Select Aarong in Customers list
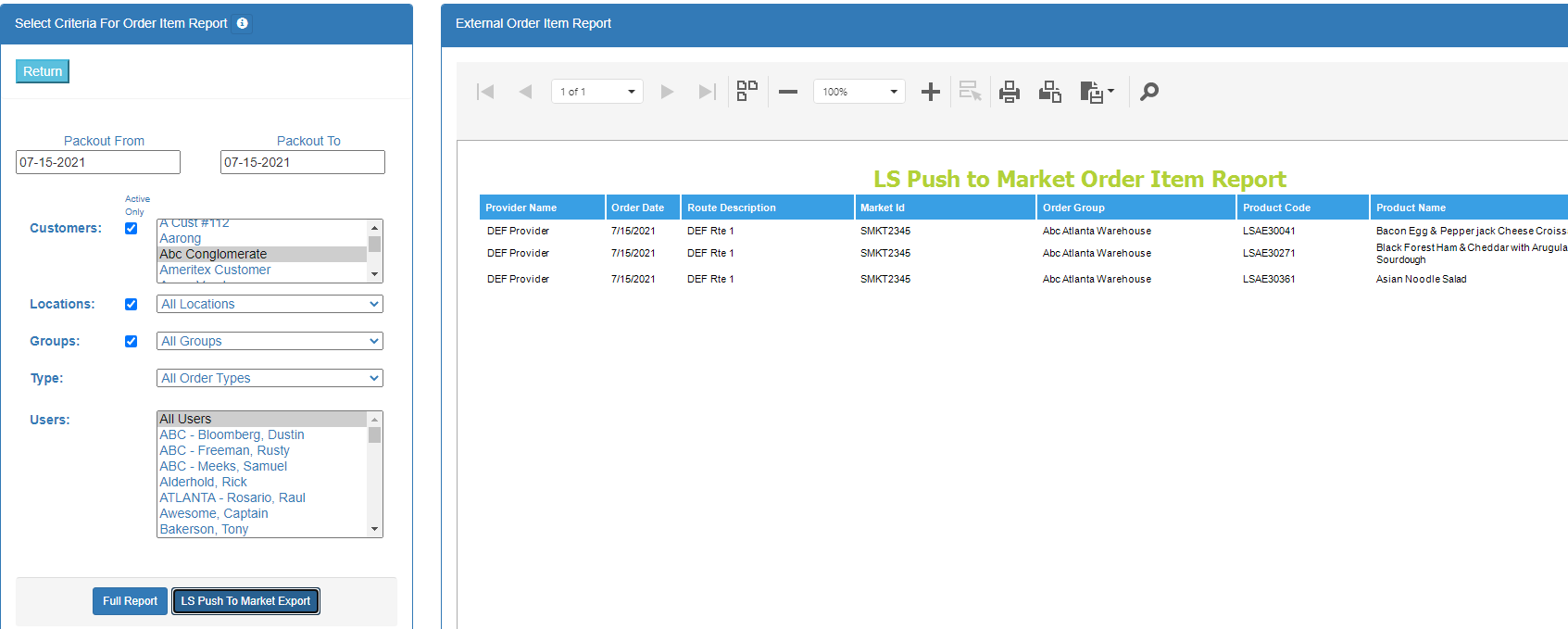 (262, 238)
